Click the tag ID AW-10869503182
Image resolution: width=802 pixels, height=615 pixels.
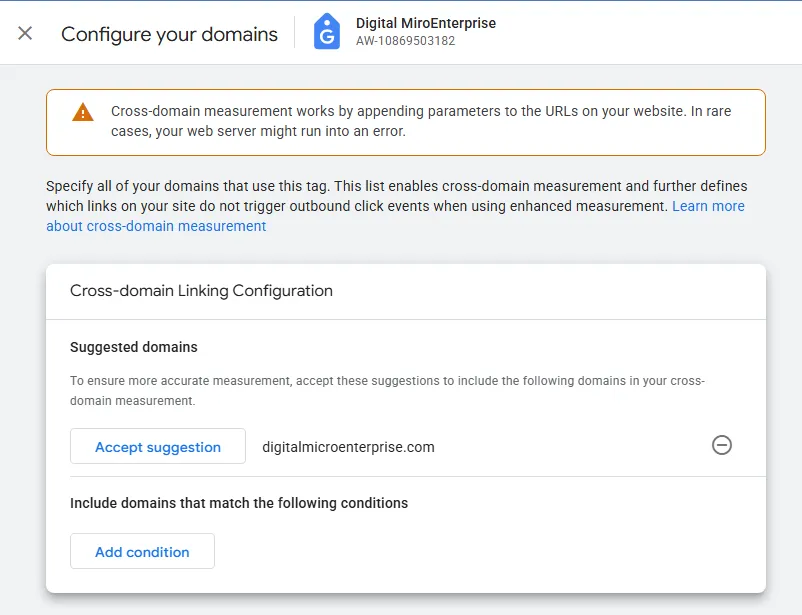405,42
